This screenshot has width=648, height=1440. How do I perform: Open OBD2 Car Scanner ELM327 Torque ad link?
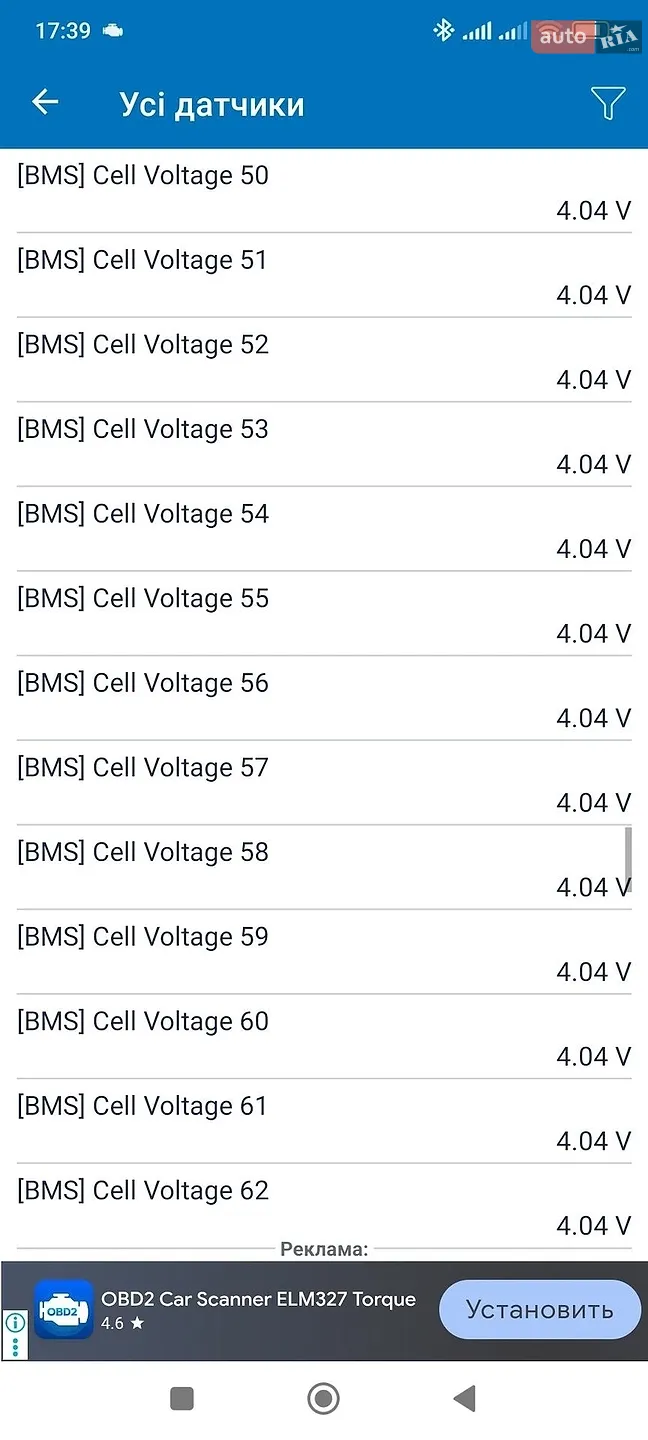(x=258, y=1299)
